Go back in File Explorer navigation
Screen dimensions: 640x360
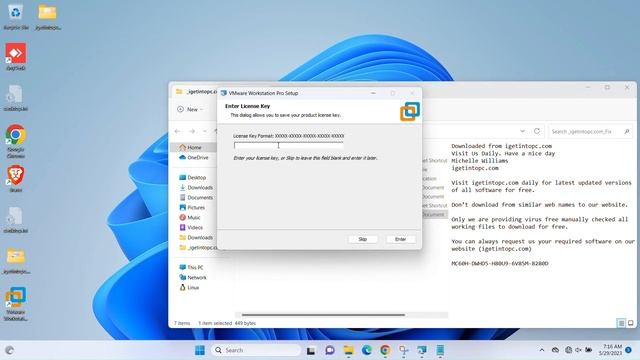(x=177, y=131)
